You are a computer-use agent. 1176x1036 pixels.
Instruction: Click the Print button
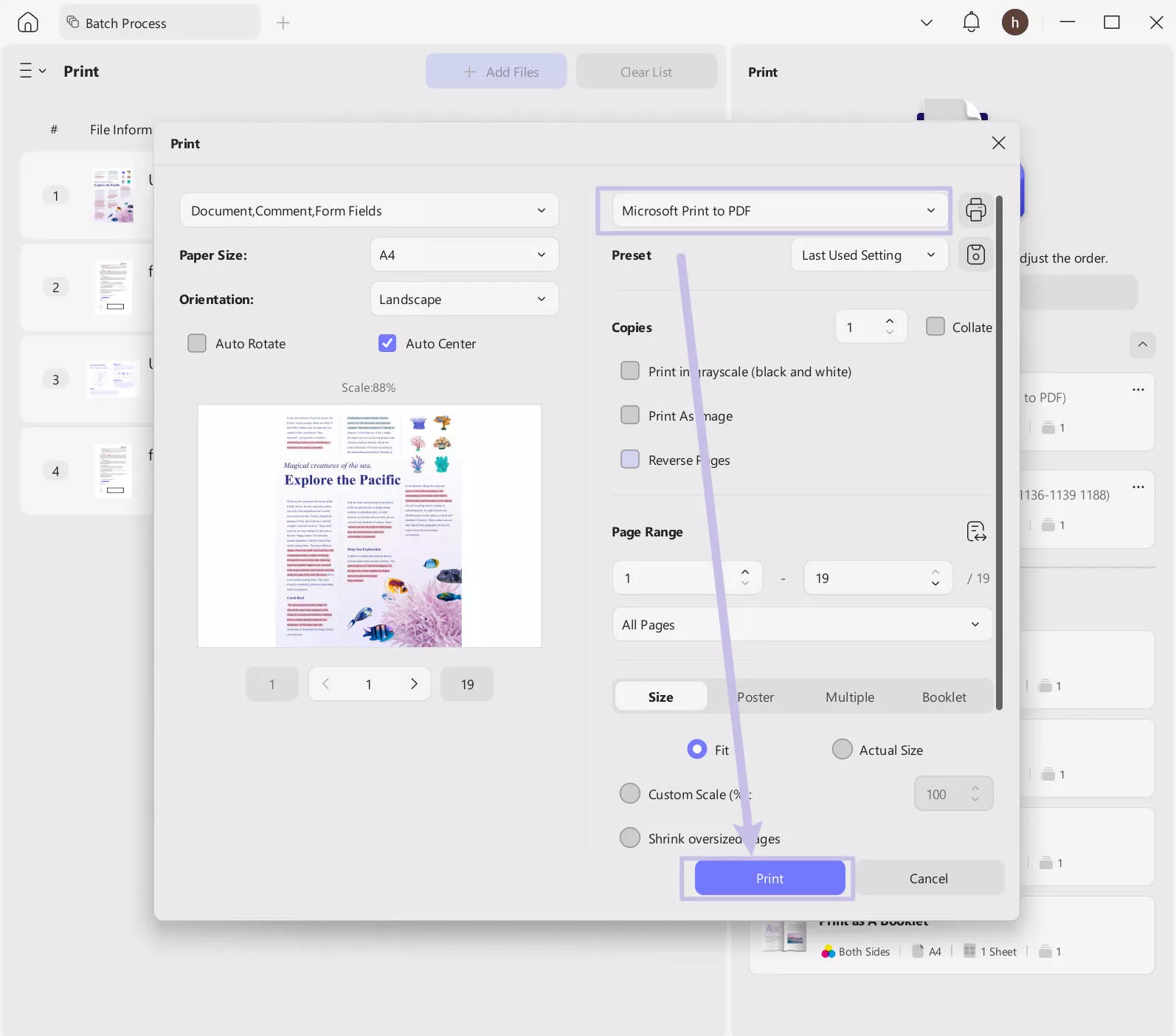point(769,878)
